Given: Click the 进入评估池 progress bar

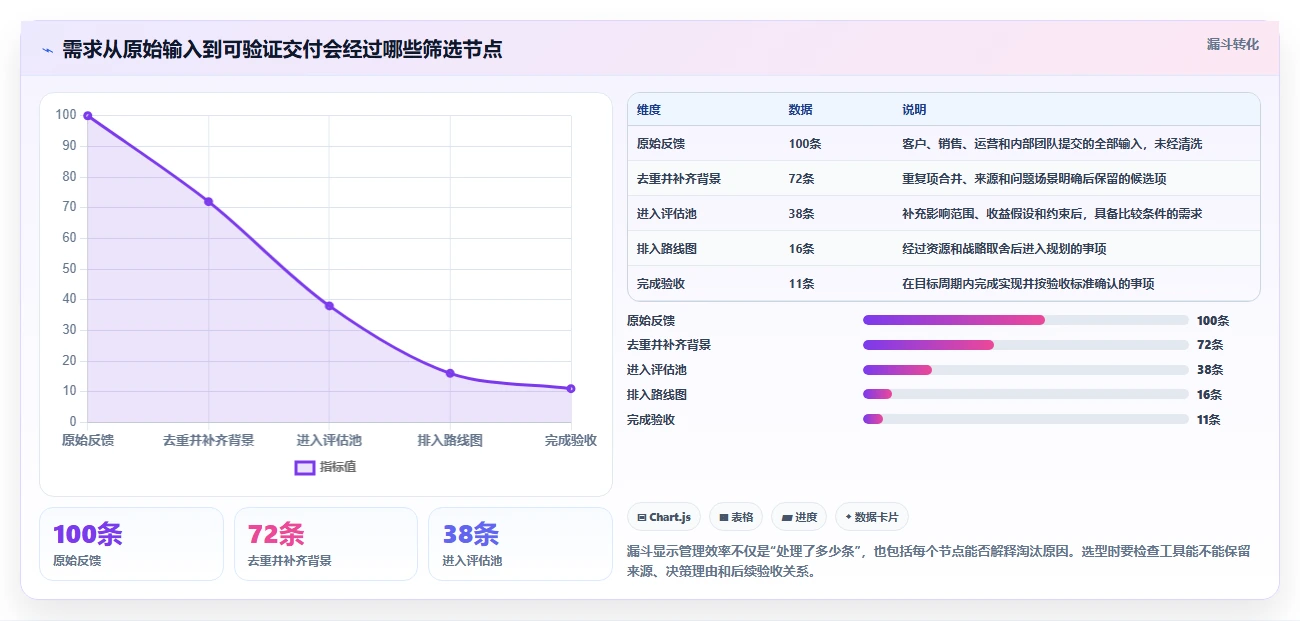Looking at the screenshot, I should click(1026, 370).
